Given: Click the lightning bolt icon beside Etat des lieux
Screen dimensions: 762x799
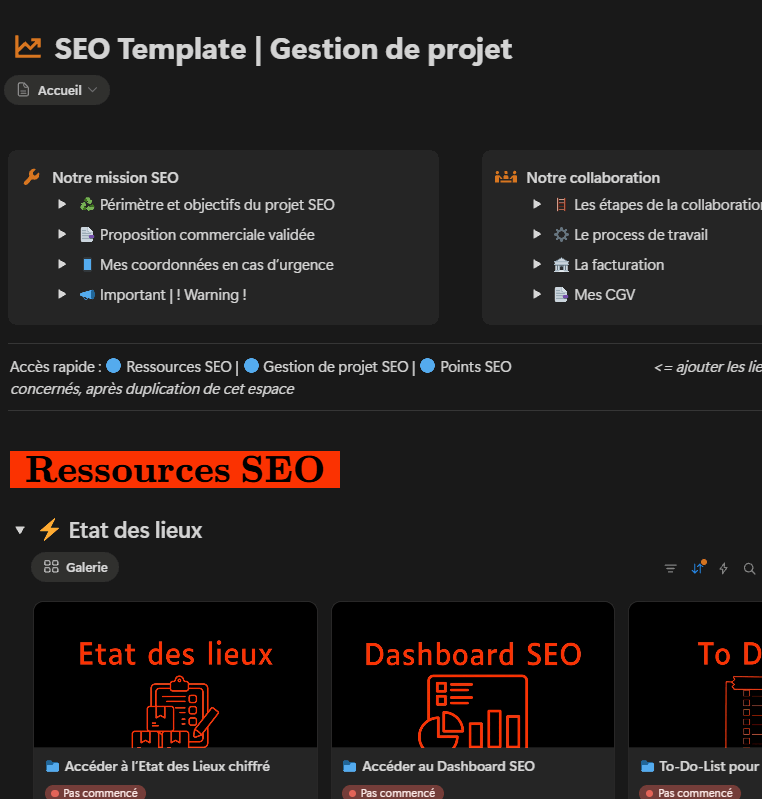Looking at the screenshot, I should click(49, 529).
